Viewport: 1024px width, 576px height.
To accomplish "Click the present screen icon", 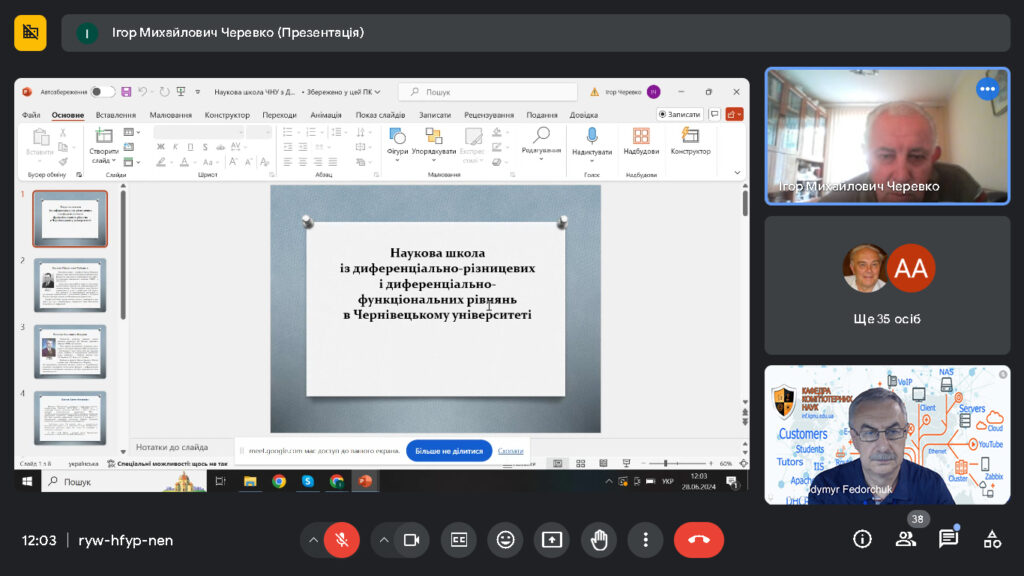I will 552,540.
